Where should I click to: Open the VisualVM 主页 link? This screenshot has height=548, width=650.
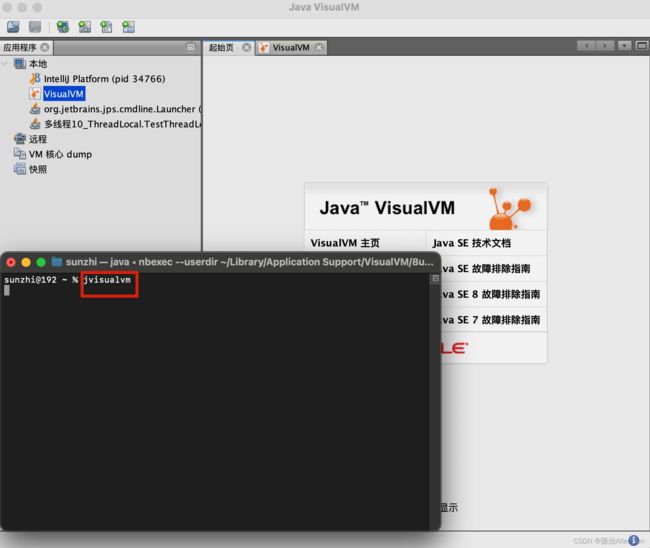(345, 243)
